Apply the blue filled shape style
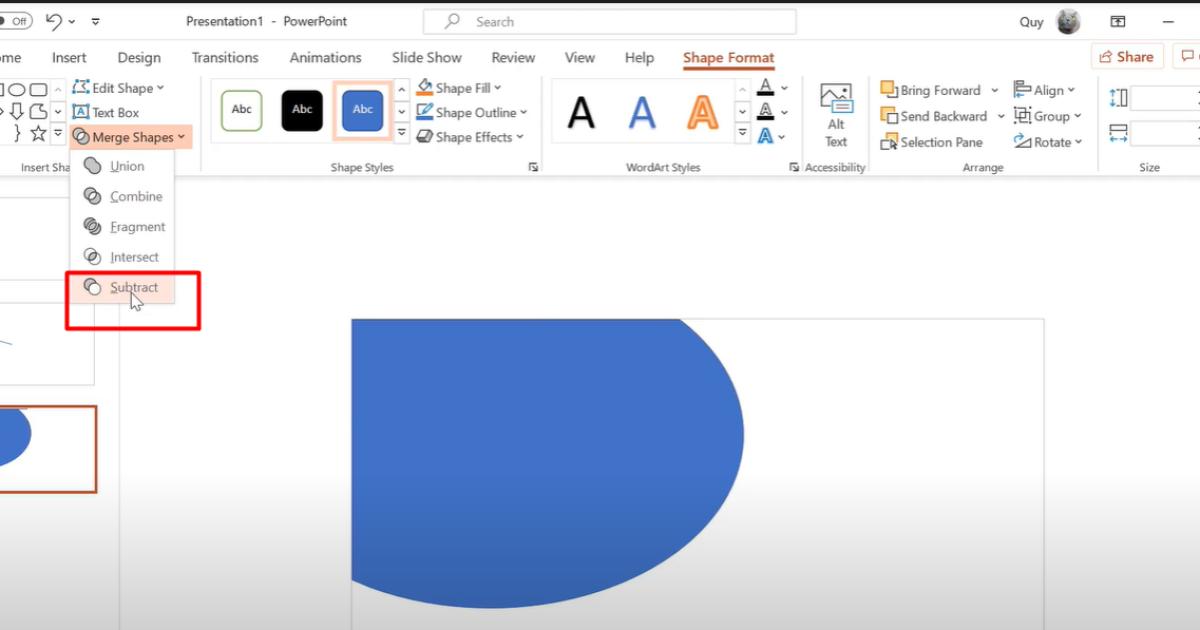Screen dimensions: 1200x630 363,109
